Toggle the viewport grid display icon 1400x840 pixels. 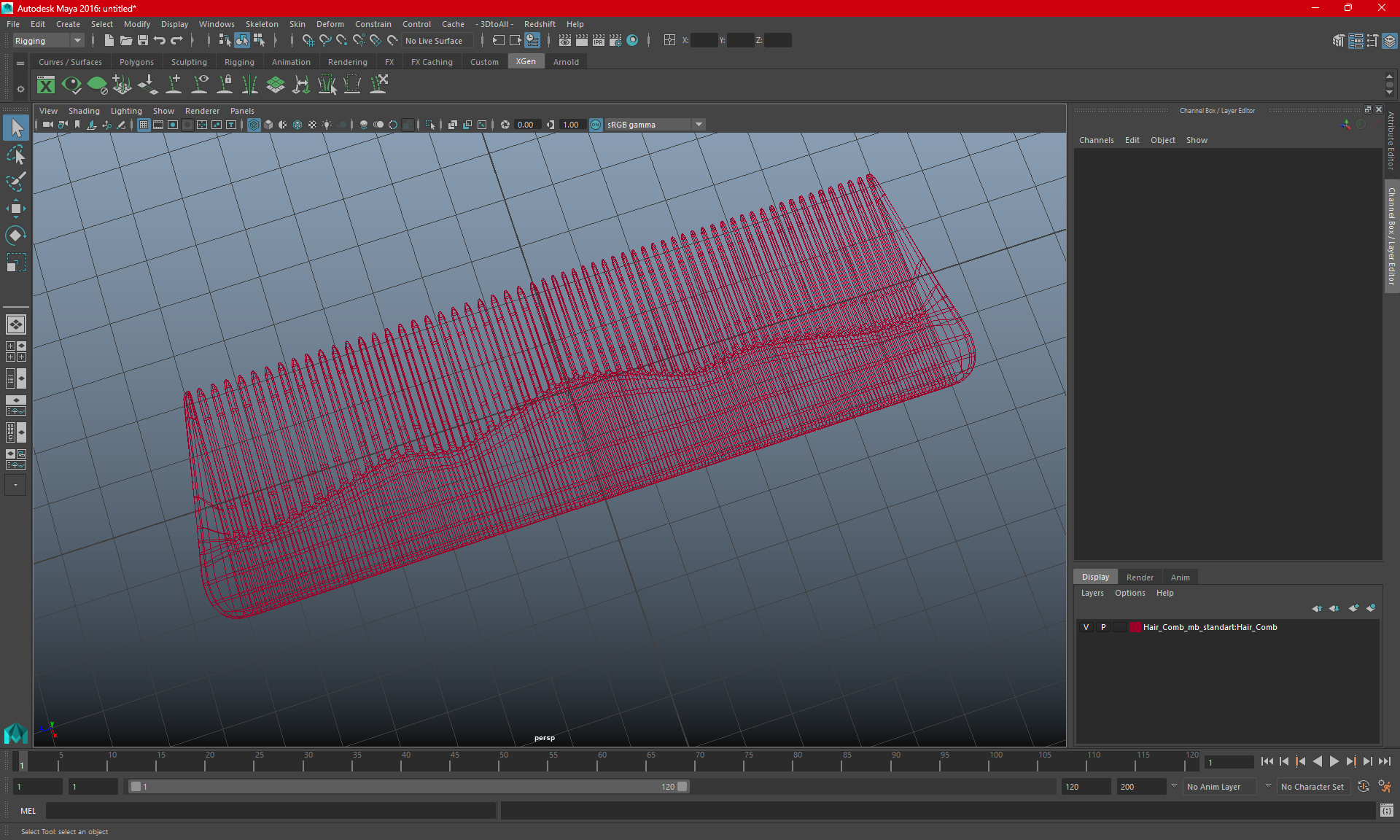tap(144, 125)
